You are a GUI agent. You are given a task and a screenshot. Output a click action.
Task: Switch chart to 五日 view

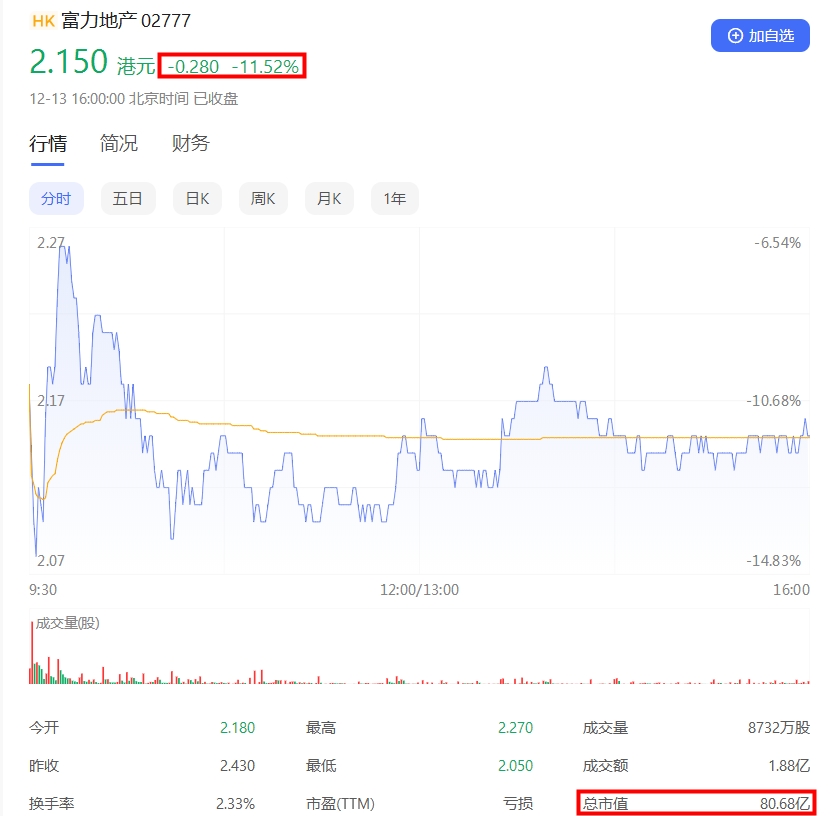point(127,199)
